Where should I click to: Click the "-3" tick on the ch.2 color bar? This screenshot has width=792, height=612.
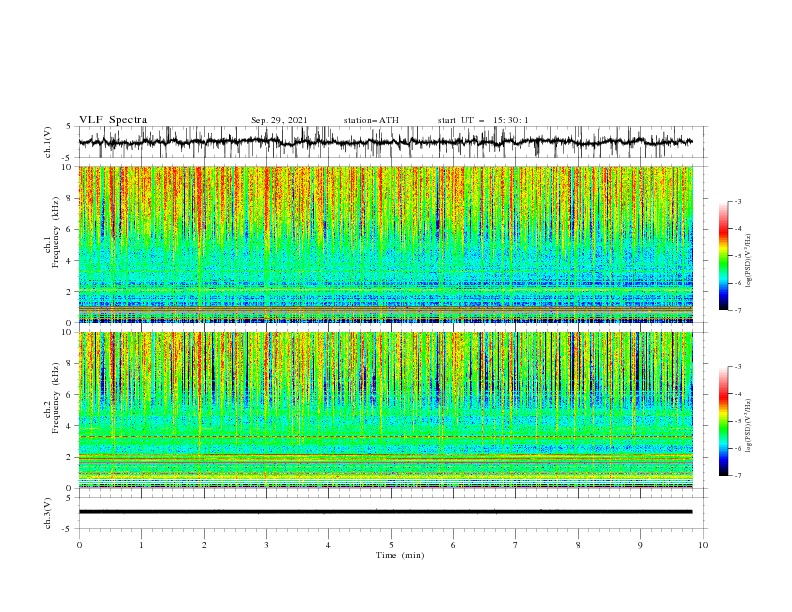(737, 367)
